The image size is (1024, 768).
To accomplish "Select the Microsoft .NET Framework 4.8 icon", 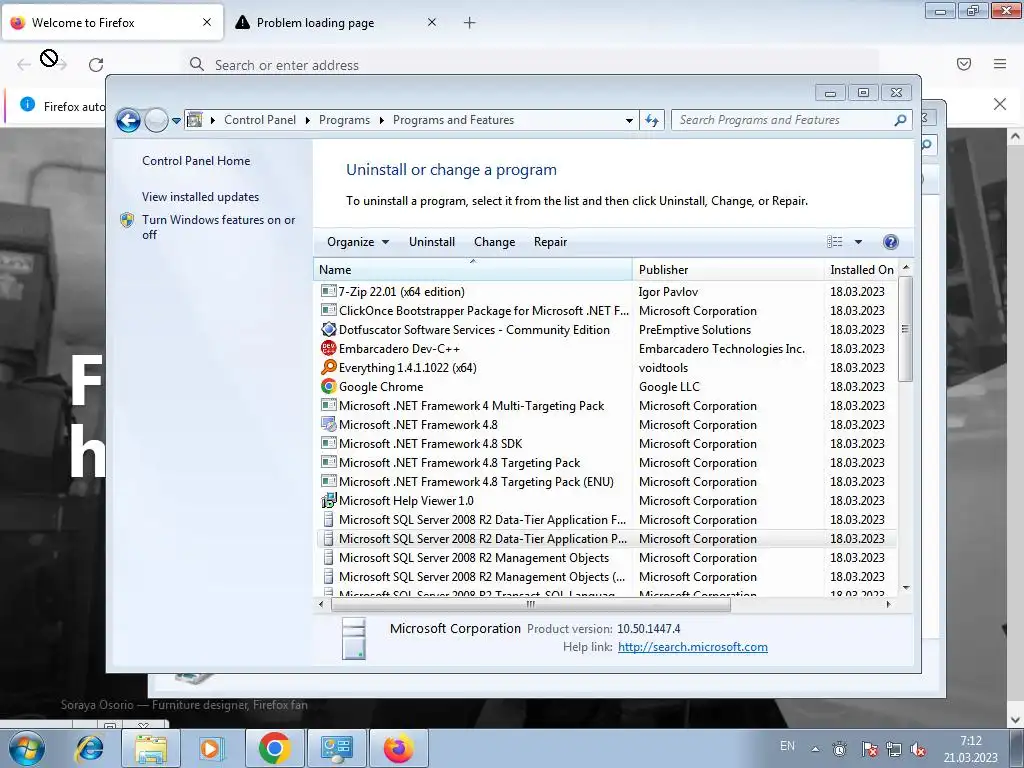I will [x=328, y=424].
